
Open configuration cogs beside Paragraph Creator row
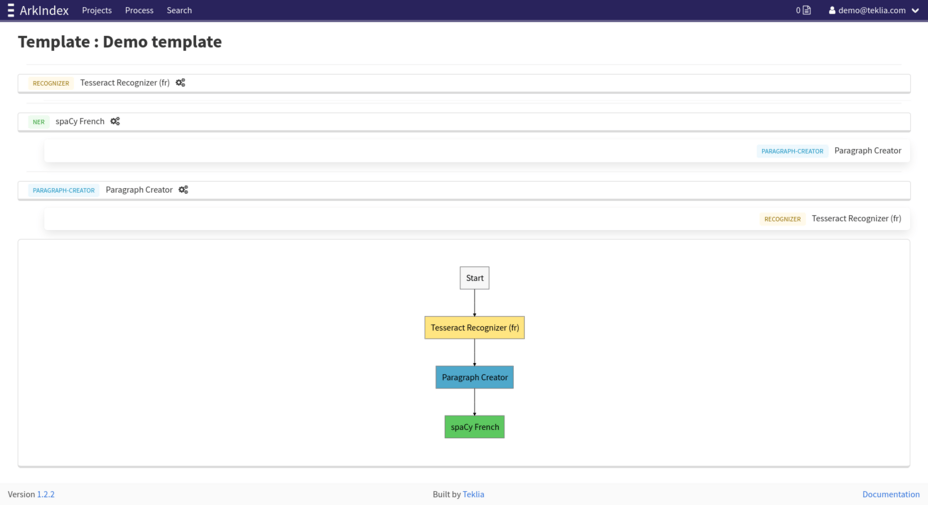click(183, 190)
